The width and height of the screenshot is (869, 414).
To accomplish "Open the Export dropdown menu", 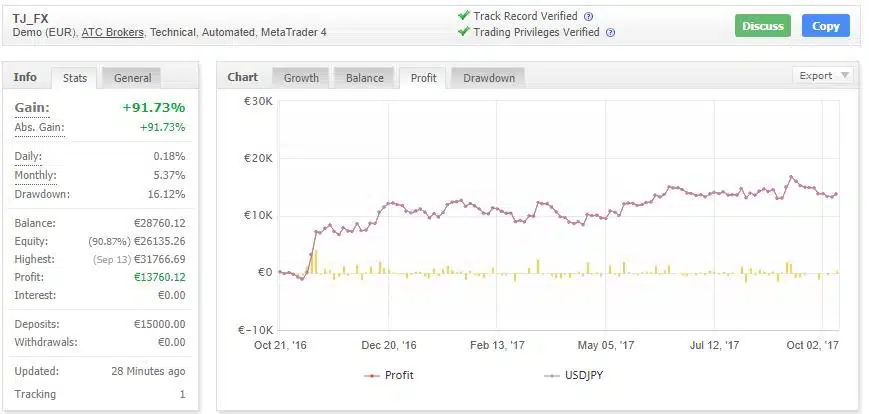I will coord(823,76).
